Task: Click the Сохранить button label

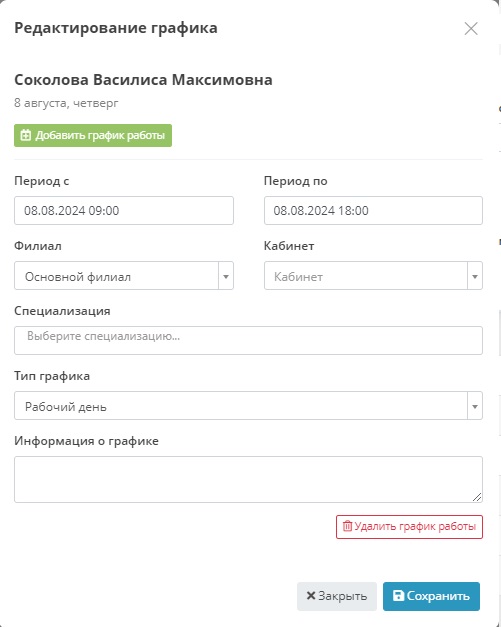Action: coord(438,596)
